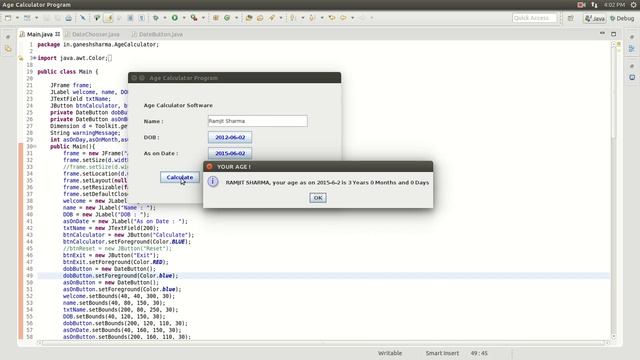Click the 'btnExit.setForeground(Color.RED);' line
Viewport: 640px width, 360px height.
(116, 262)
